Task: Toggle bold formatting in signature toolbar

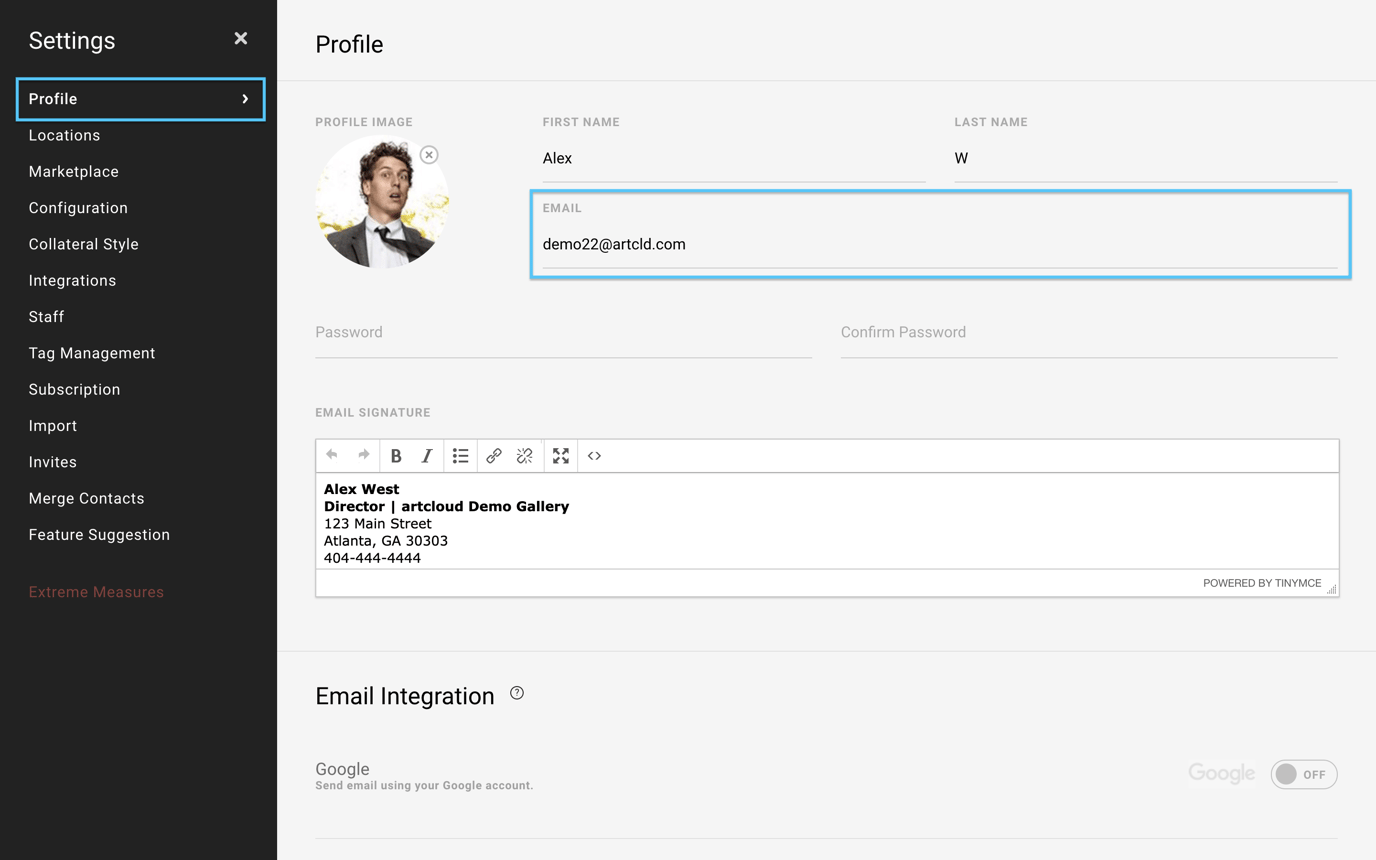Action: (x=396, y=456)
